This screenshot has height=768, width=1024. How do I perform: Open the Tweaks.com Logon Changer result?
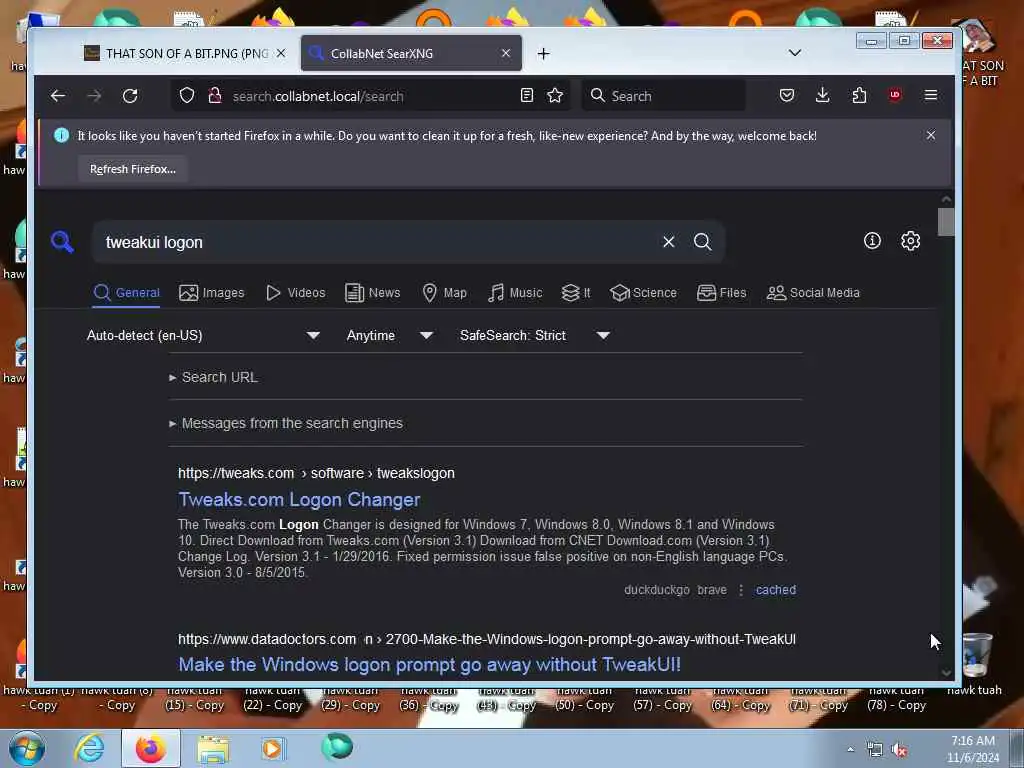pyautogui.click(x=299, y=500)
